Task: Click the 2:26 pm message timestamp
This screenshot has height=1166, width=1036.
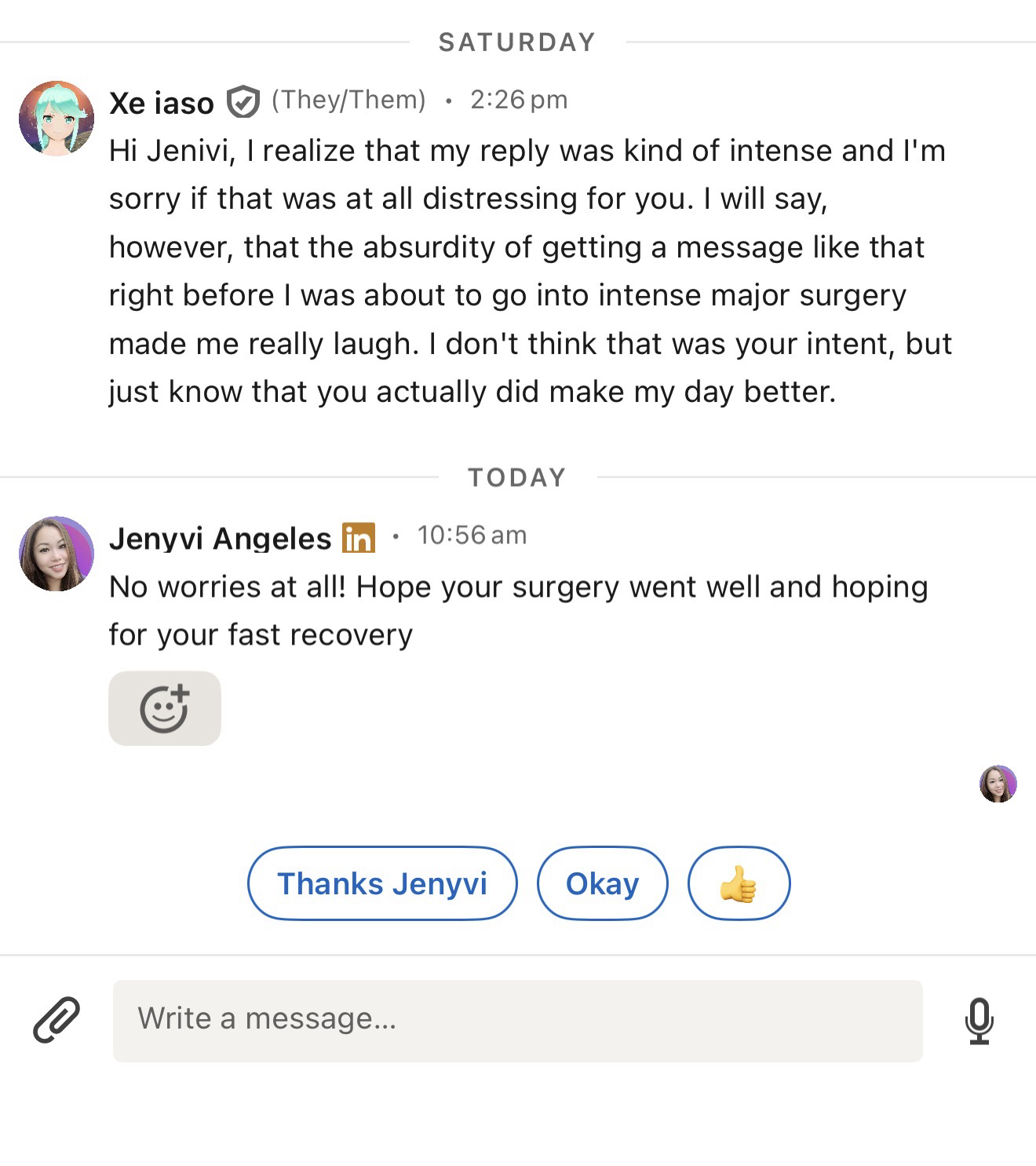Action: pos(518,100)
